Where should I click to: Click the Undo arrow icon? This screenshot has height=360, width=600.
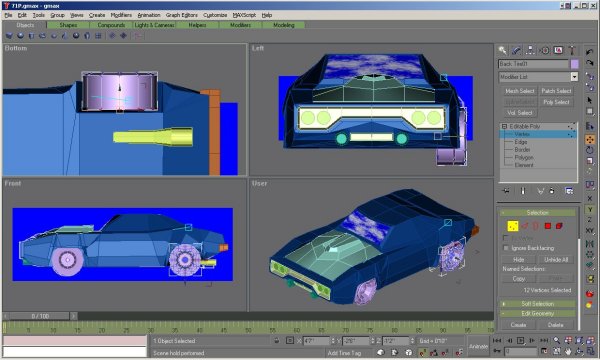point(589,52)
